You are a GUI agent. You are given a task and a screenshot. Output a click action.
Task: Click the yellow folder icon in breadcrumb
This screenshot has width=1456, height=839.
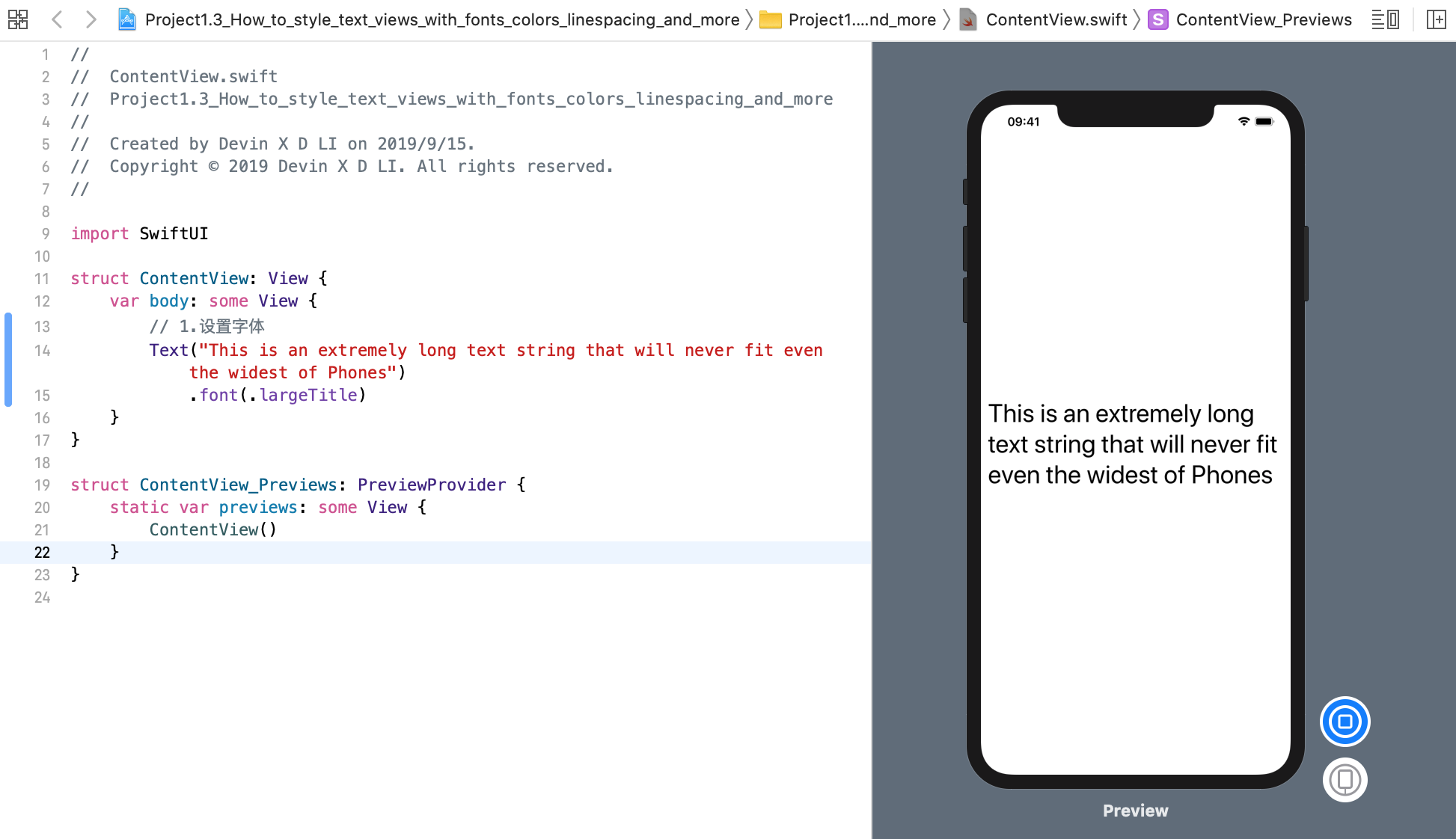pos(770,20)
